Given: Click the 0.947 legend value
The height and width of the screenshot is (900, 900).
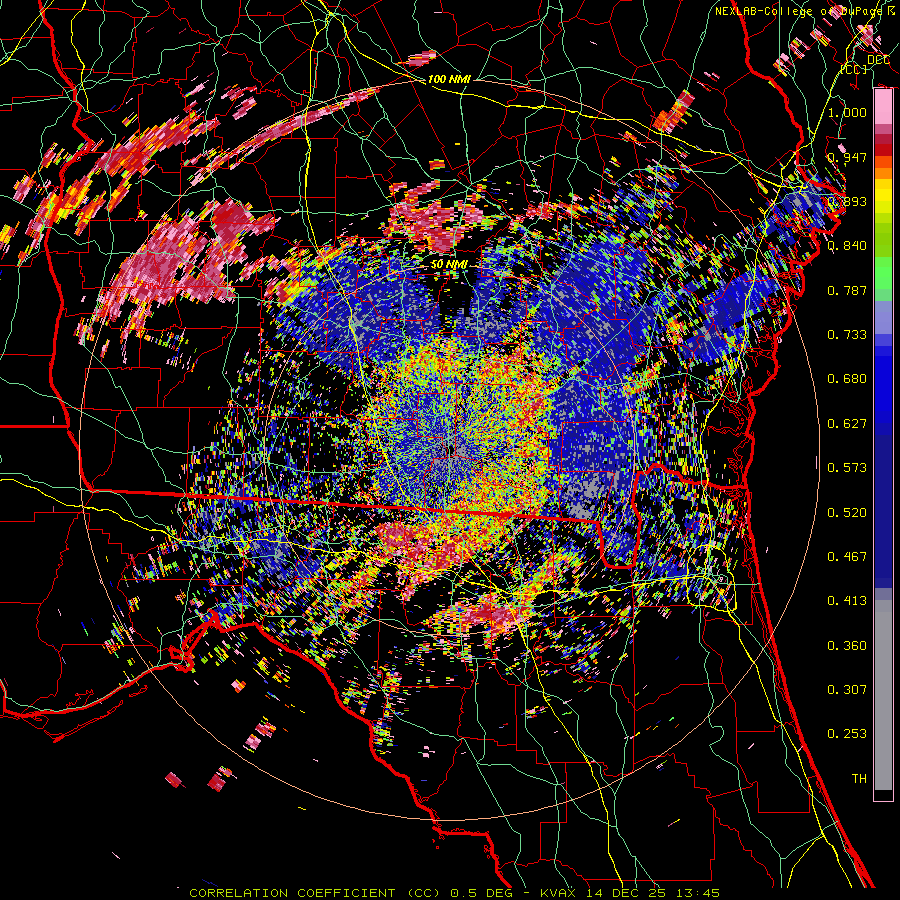Looking at the screenshot, I should [847, 157].
